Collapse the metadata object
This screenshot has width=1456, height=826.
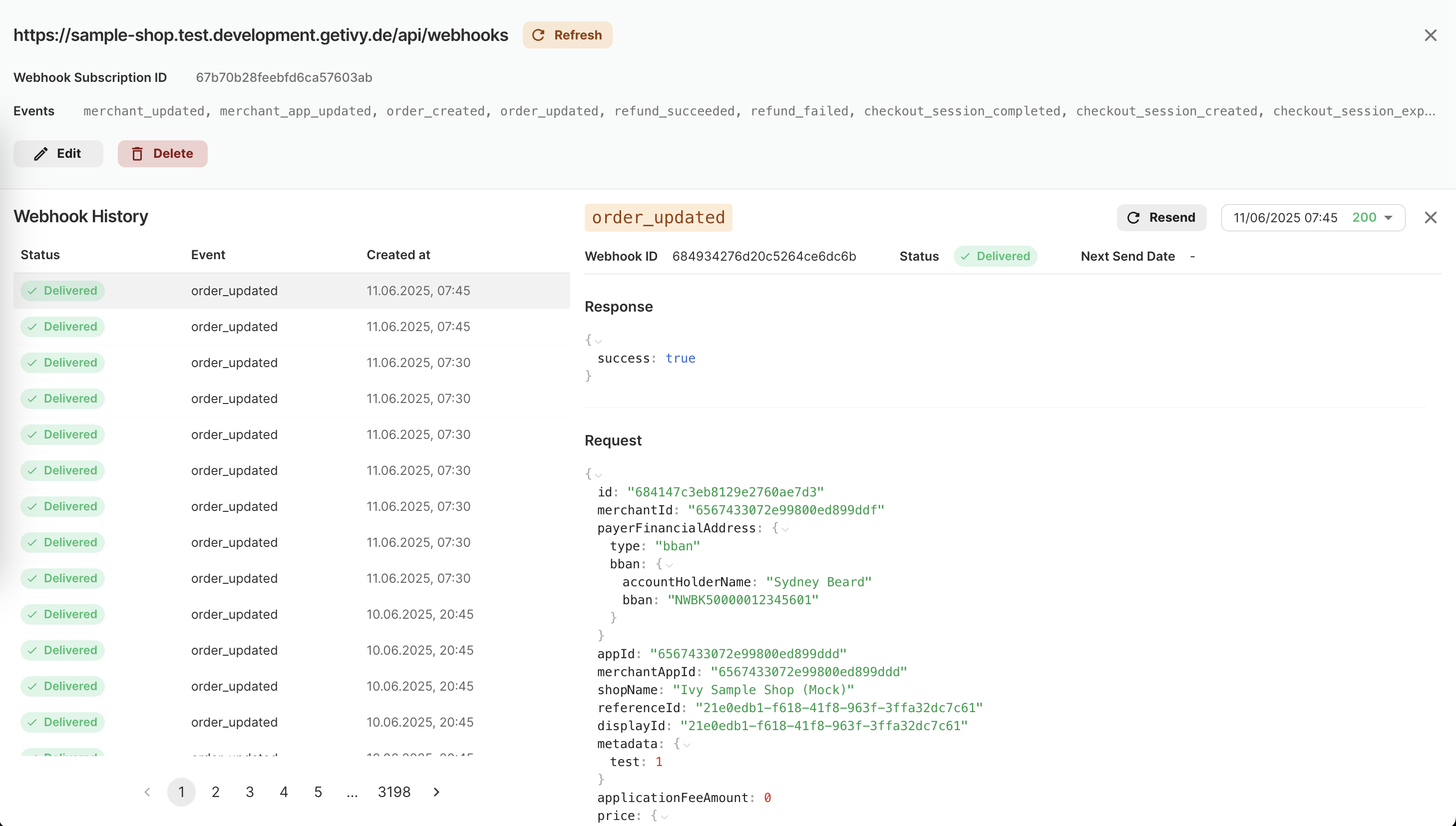click(x=687, y=745)
